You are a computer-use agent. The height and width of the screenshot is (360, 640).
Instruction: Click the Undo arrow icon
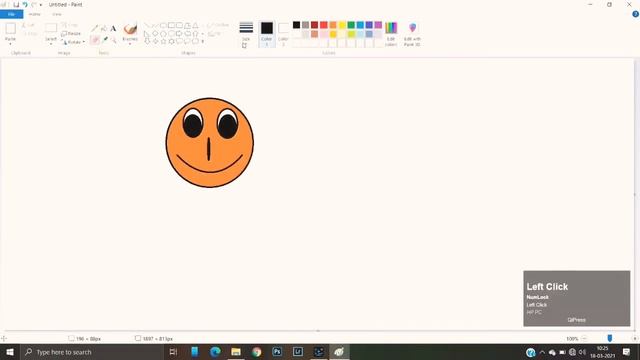25,4
